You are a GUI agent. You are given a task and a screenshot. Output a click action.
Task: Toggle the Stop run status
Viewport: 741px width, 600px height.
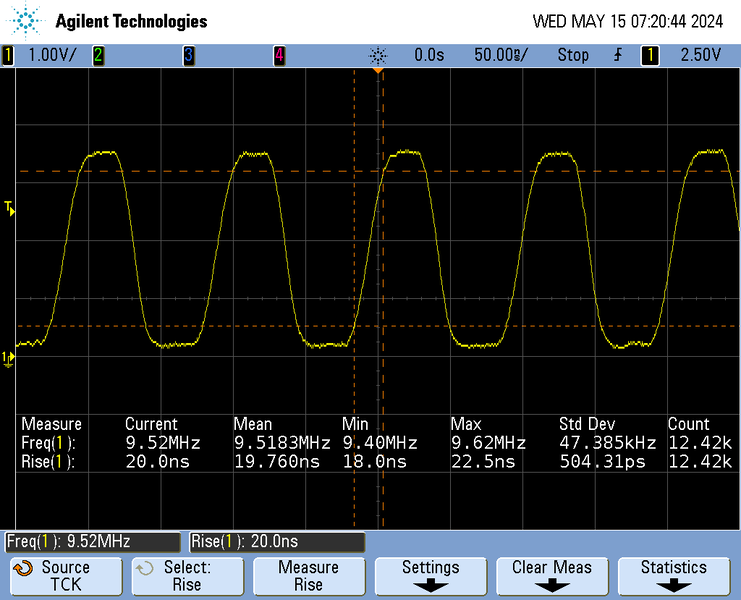(572, 56)
